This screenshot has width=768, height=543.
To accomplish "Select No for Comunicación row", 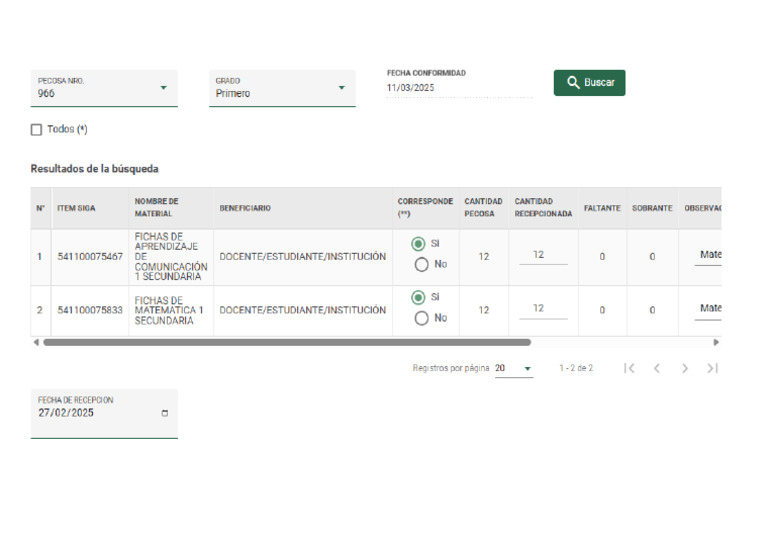I will (421, 265).
